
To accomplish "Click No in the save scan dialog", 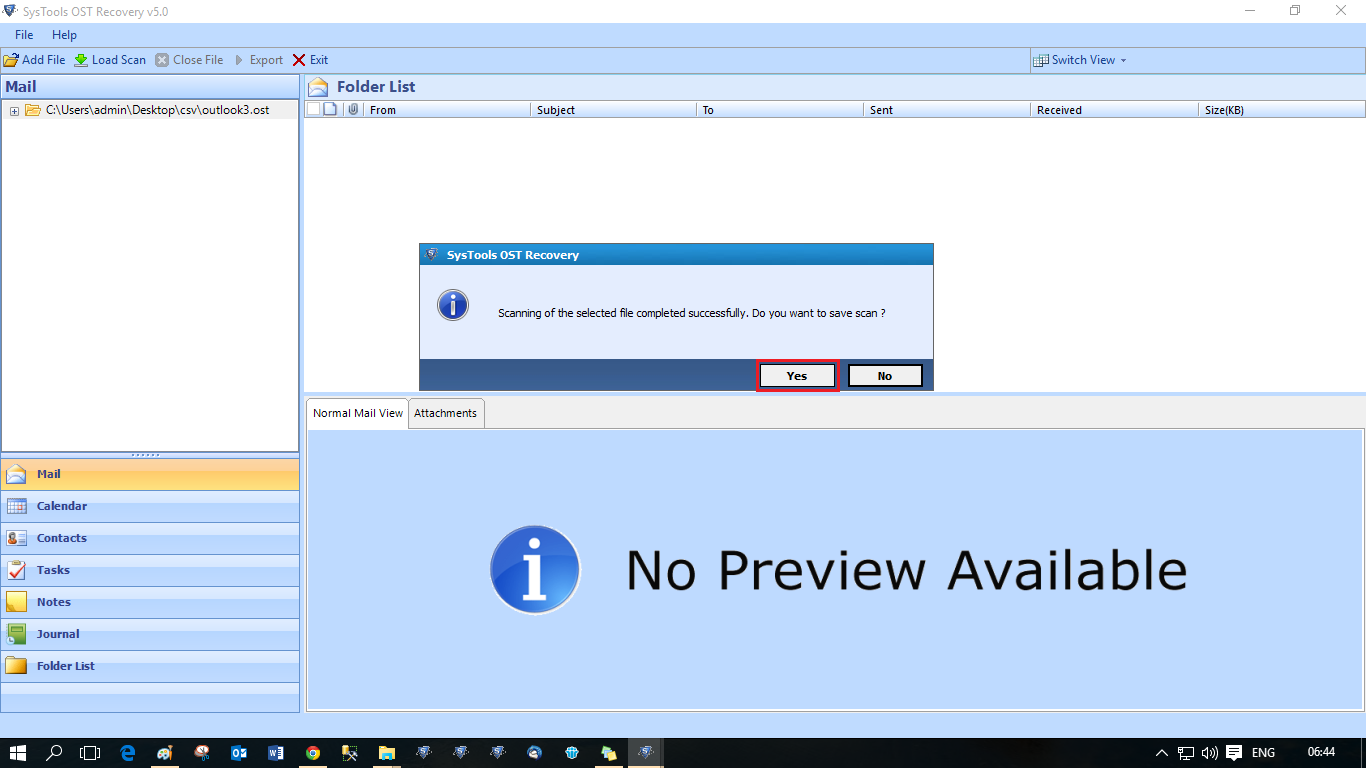I will tap(885, 376).
